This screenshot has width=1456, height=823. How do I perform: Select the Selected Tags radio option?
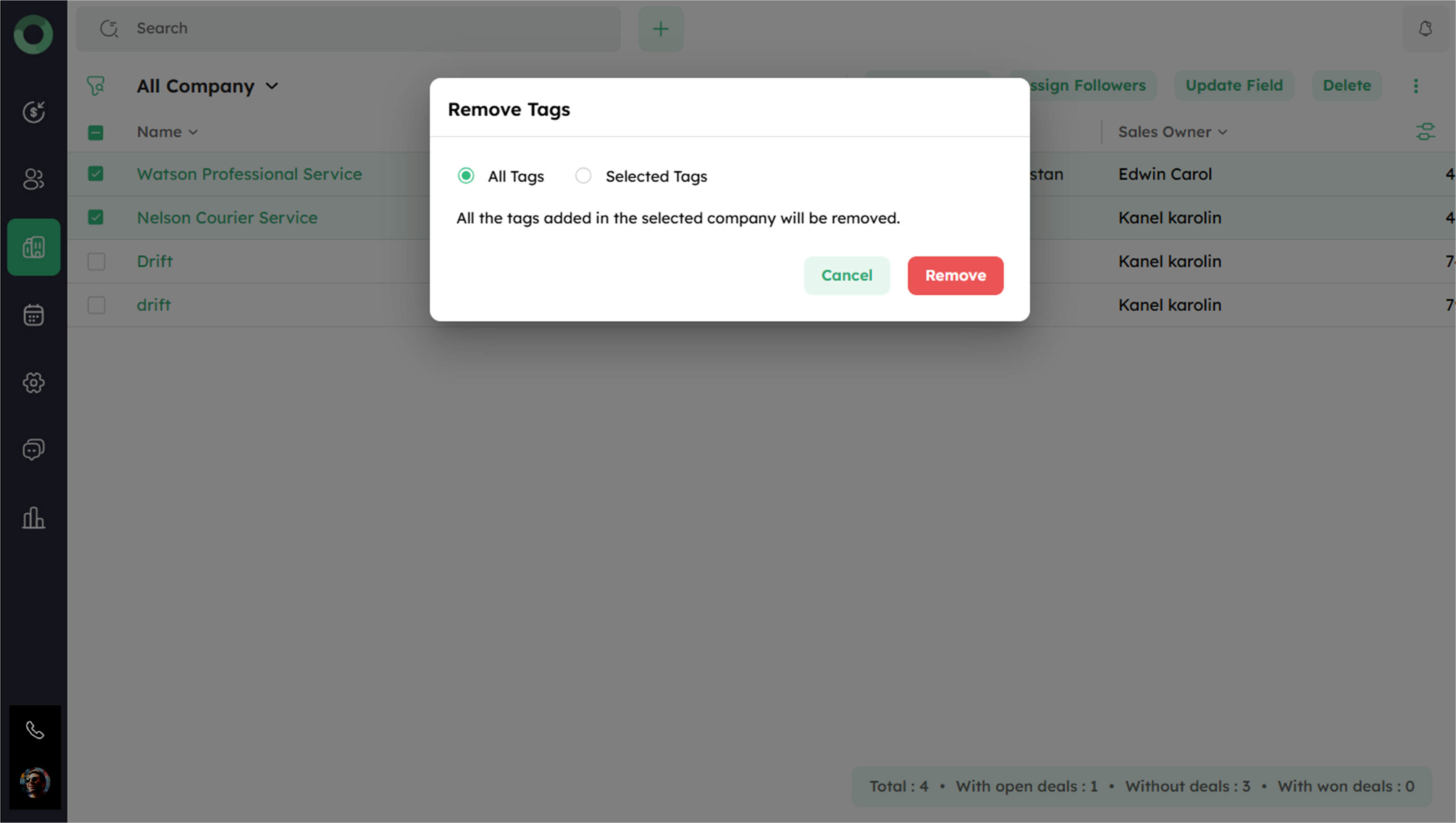[x=583, y=176]
